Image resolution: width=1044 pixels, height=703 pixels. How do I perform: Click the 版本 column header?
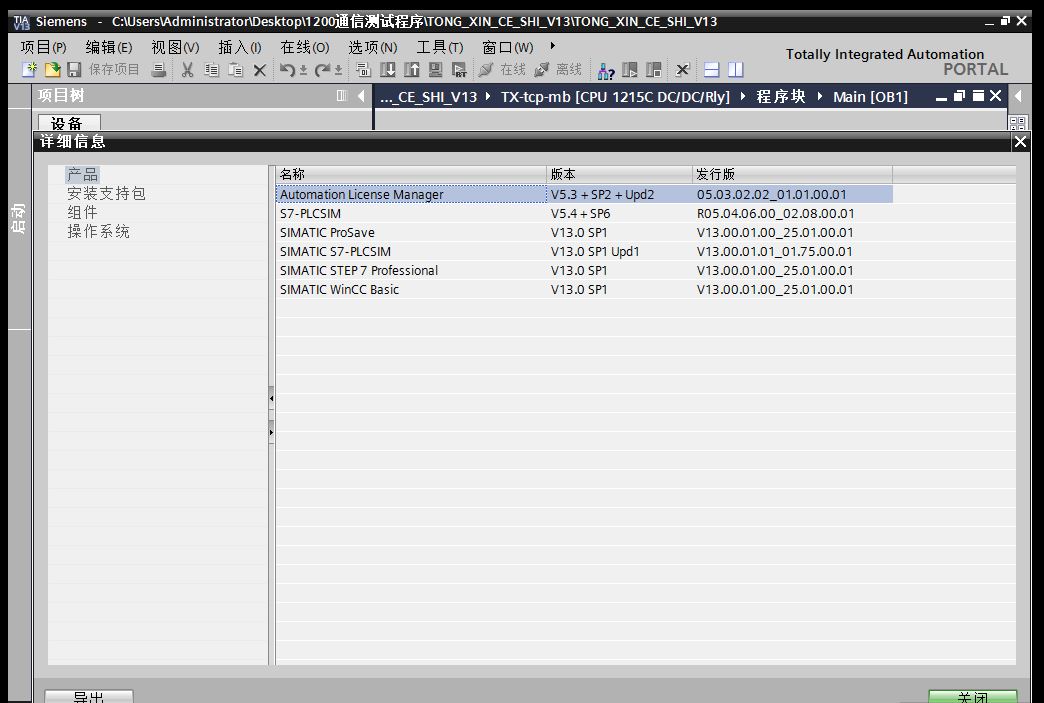point(619,174)
